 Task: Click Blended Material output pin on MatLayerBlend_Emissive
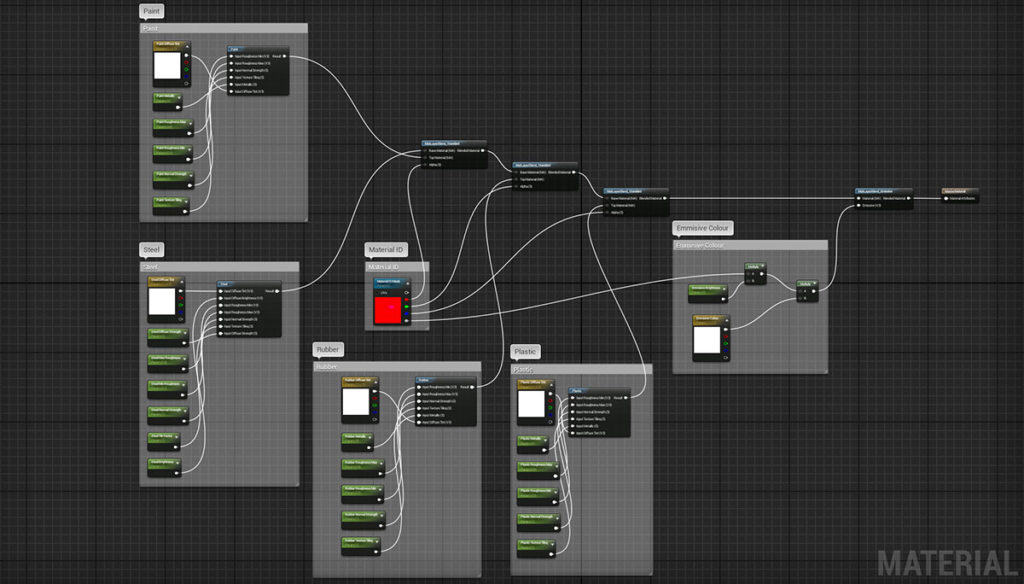point(909,198)
